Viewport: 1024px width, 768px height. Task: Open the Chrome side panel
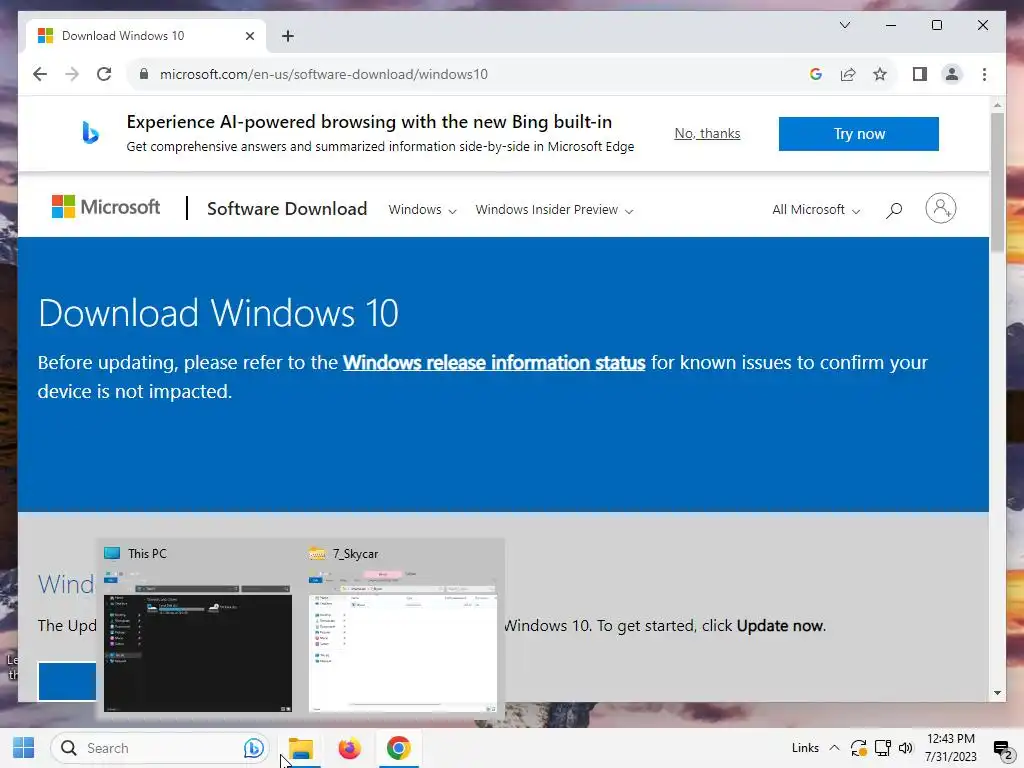point(920,74)
